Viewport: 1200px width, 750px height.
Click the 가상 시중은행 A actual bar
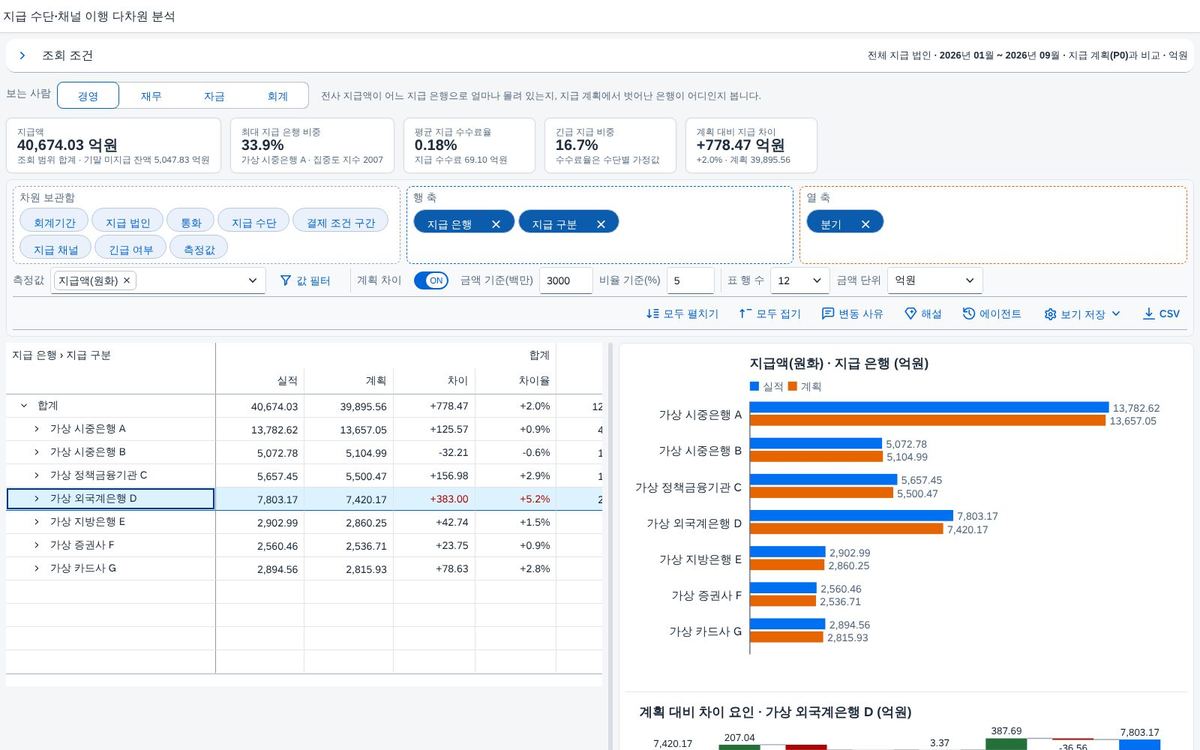pyautogui.click(x=929, y=408)
